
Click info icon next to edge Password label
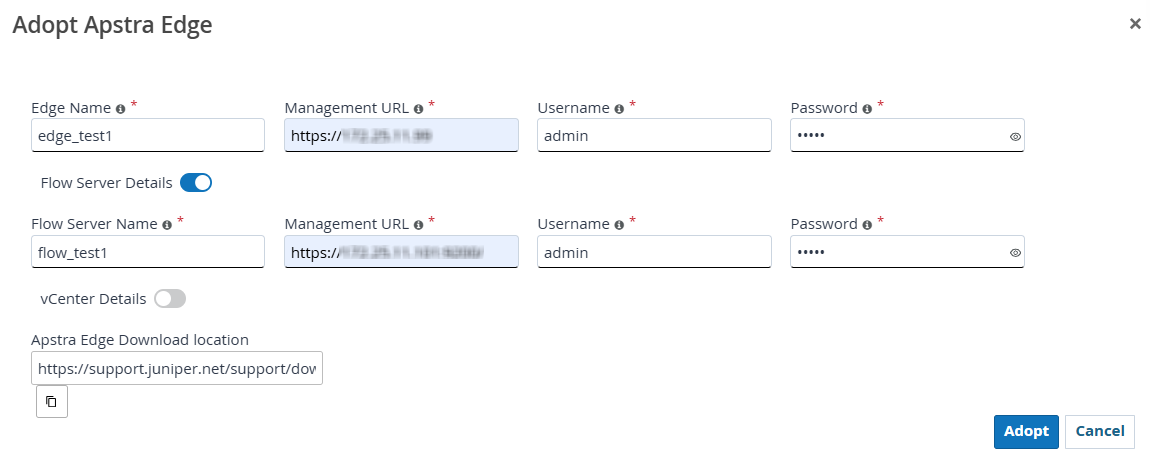coord(867,108)
